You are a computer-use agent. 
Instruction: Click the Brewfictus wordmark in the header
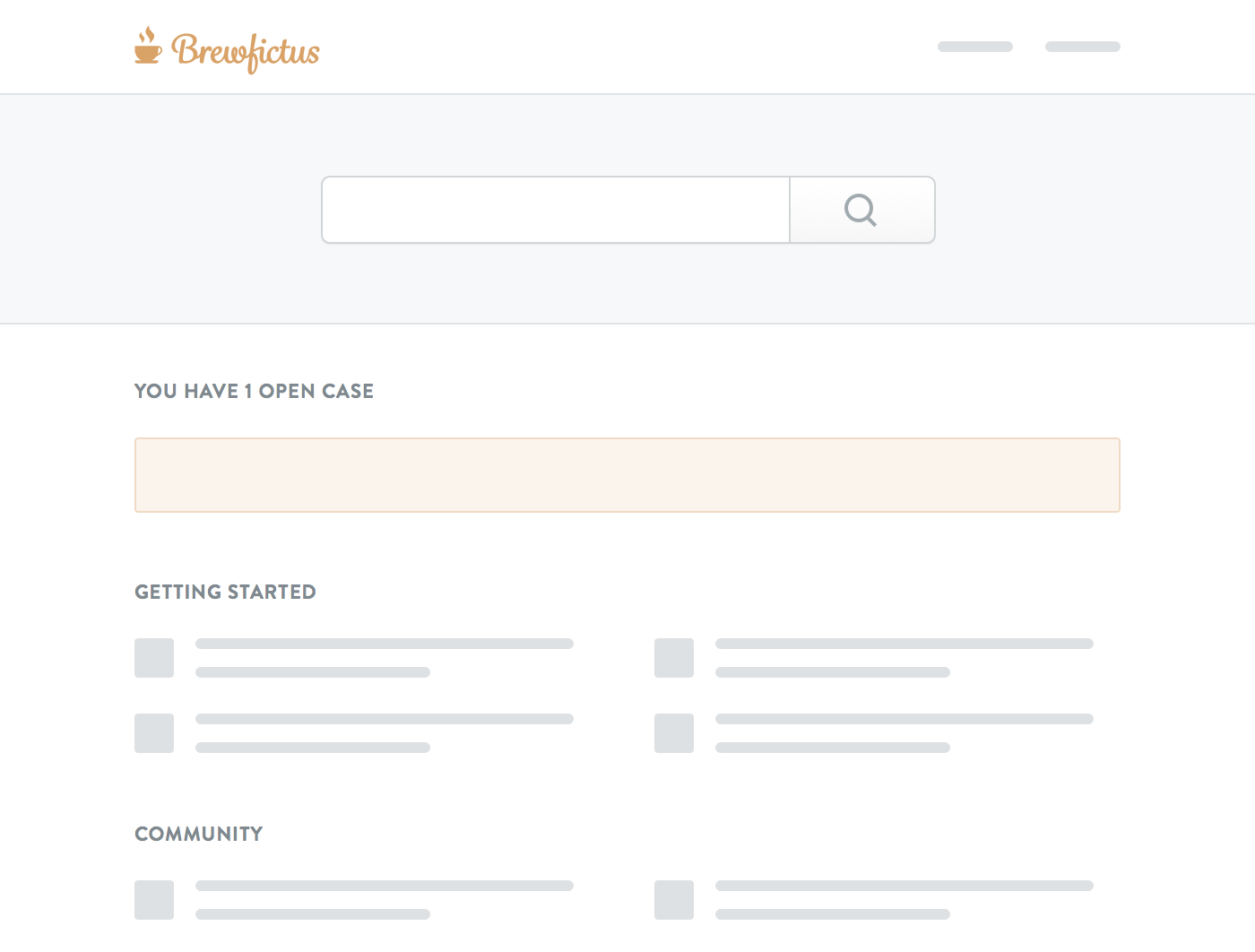[x=246, y=52]
